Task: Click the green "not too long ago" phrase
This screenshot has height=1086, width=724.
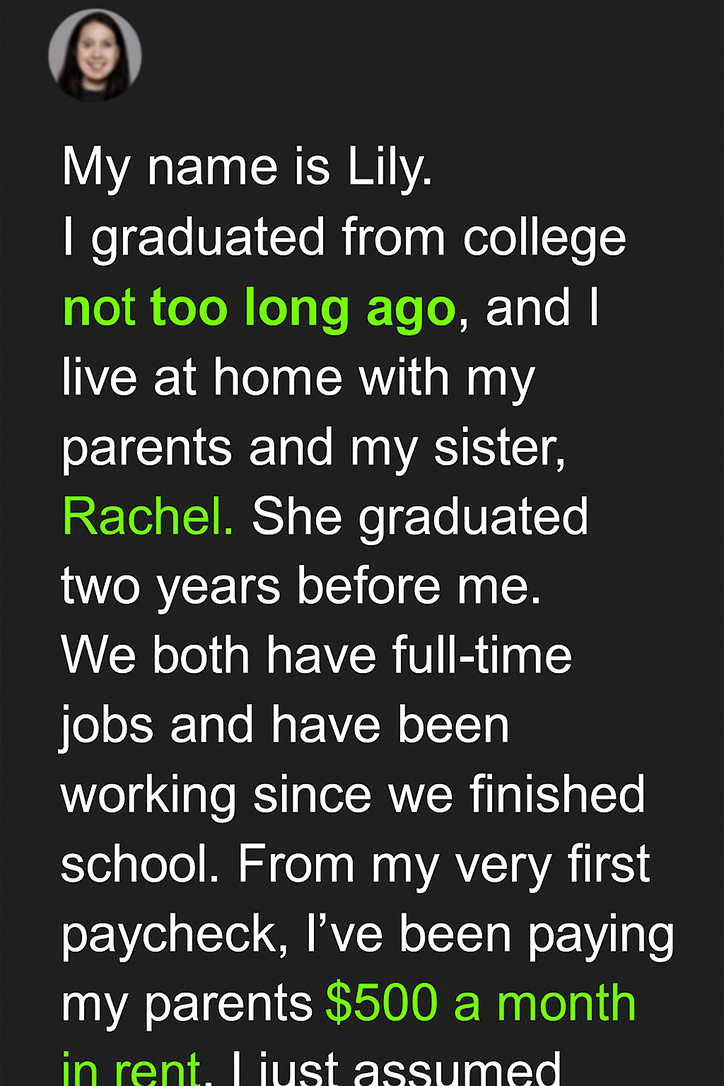Action: pyautogui.click(x=259, y=309)
